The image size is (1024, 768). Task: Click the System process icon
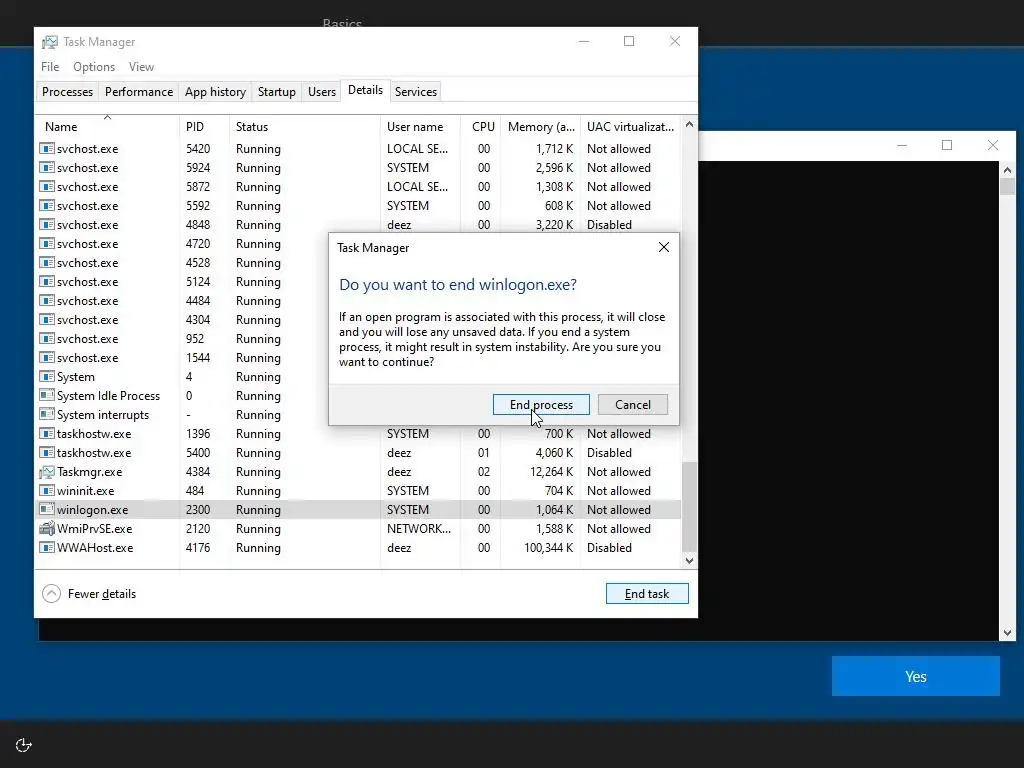tap(46, 376)
